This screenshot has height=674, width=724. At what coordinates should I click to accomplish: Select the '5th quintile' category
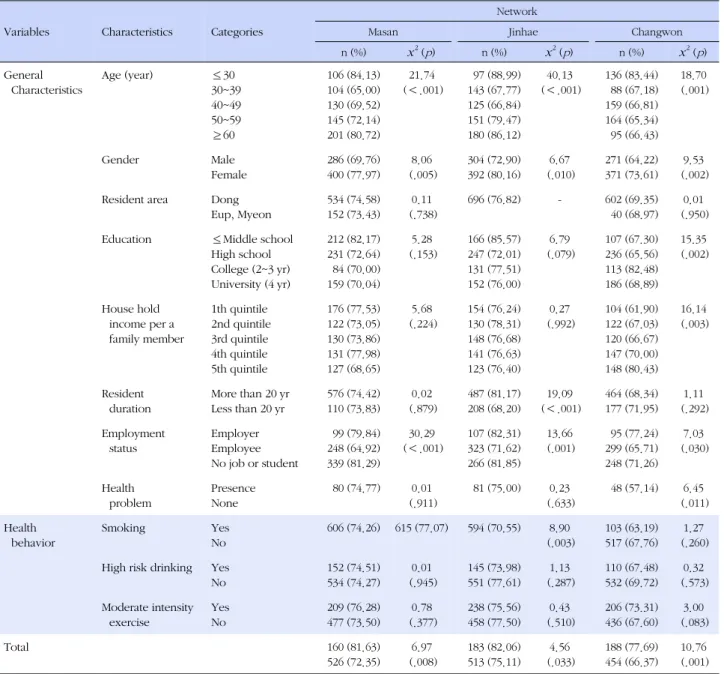click(x=239, y=369)
